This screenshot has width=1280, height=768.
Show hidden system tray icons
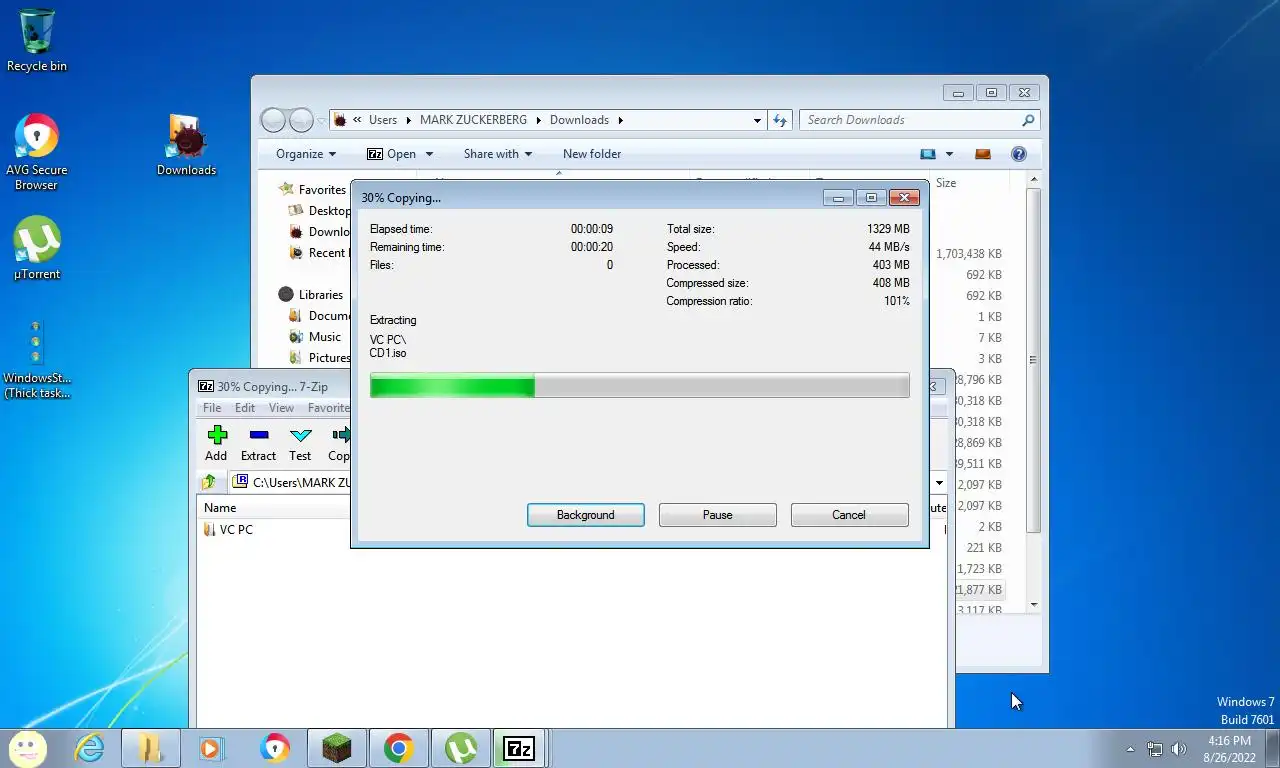click(1130, 749)
